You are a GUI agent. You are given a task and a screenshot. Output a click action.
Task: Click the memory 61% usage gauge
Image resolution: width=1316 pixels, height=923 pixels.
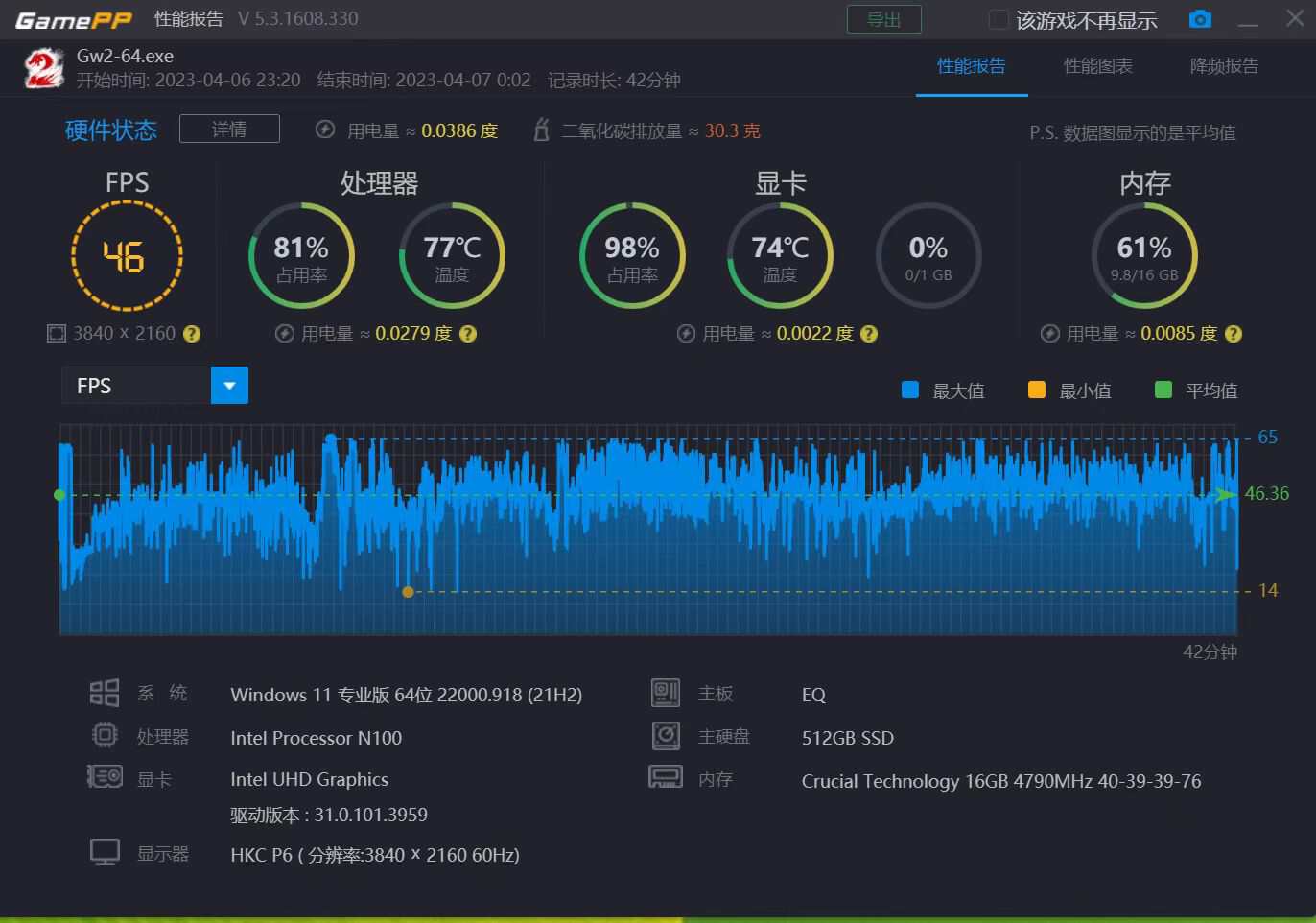tap(1144, 256)
